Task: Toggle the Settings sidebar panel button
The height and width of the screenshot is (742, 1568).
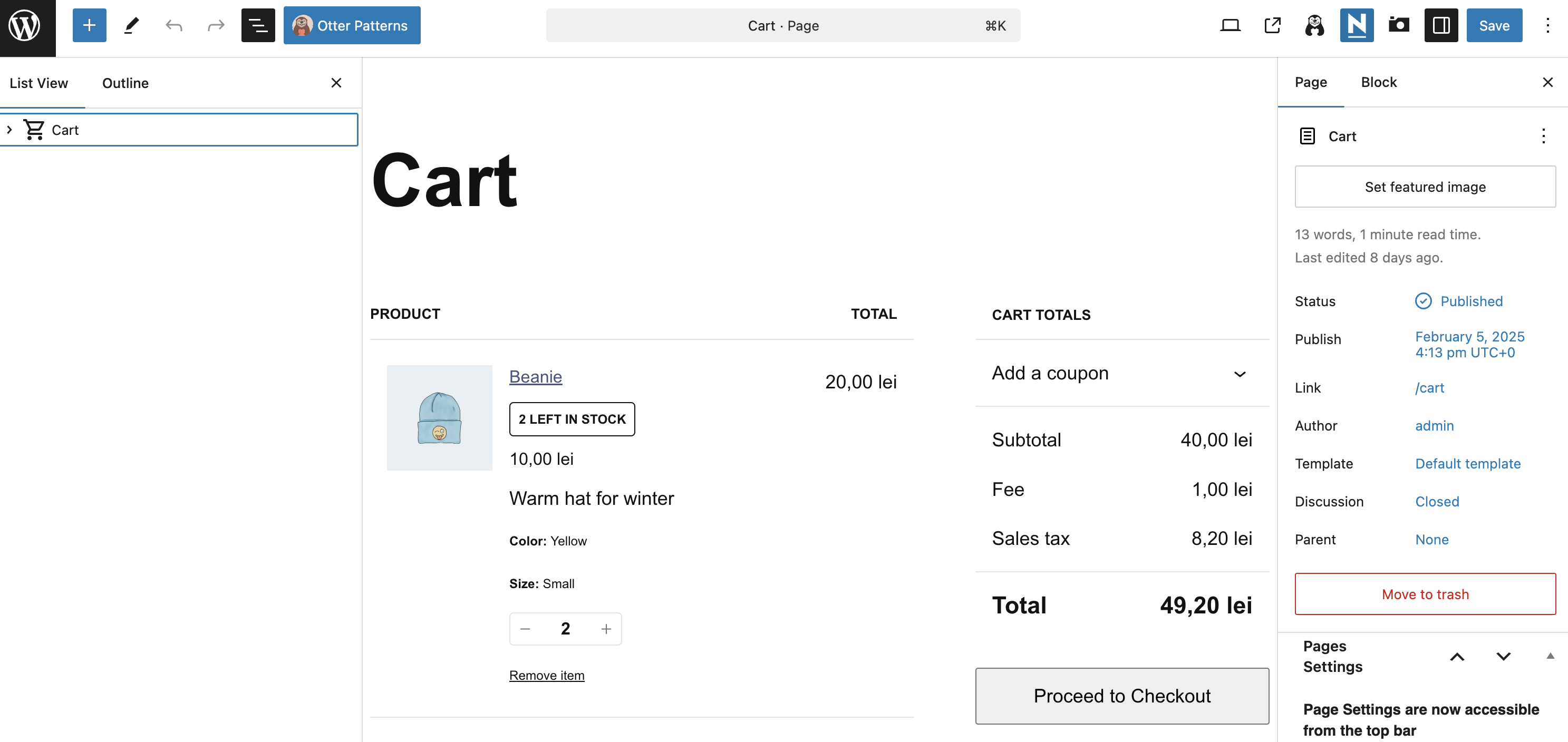Action: coord(1441,25)
